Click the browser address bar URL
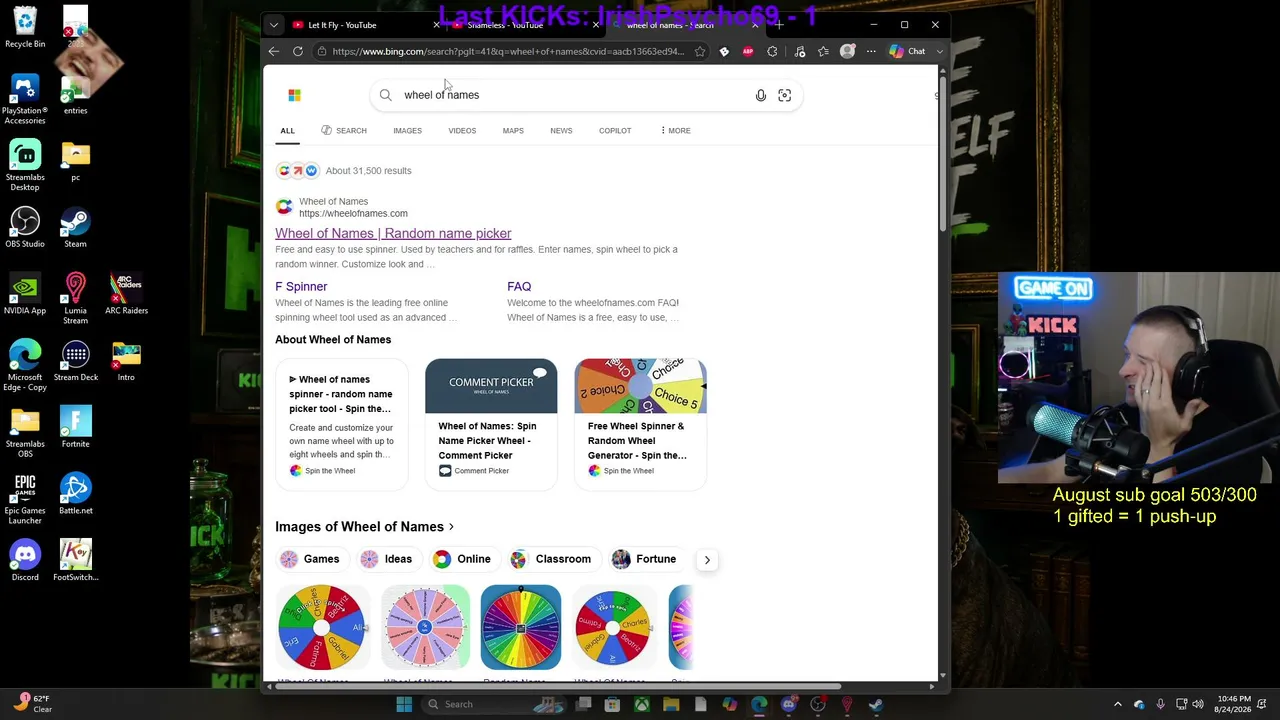 tap(508, 51)
